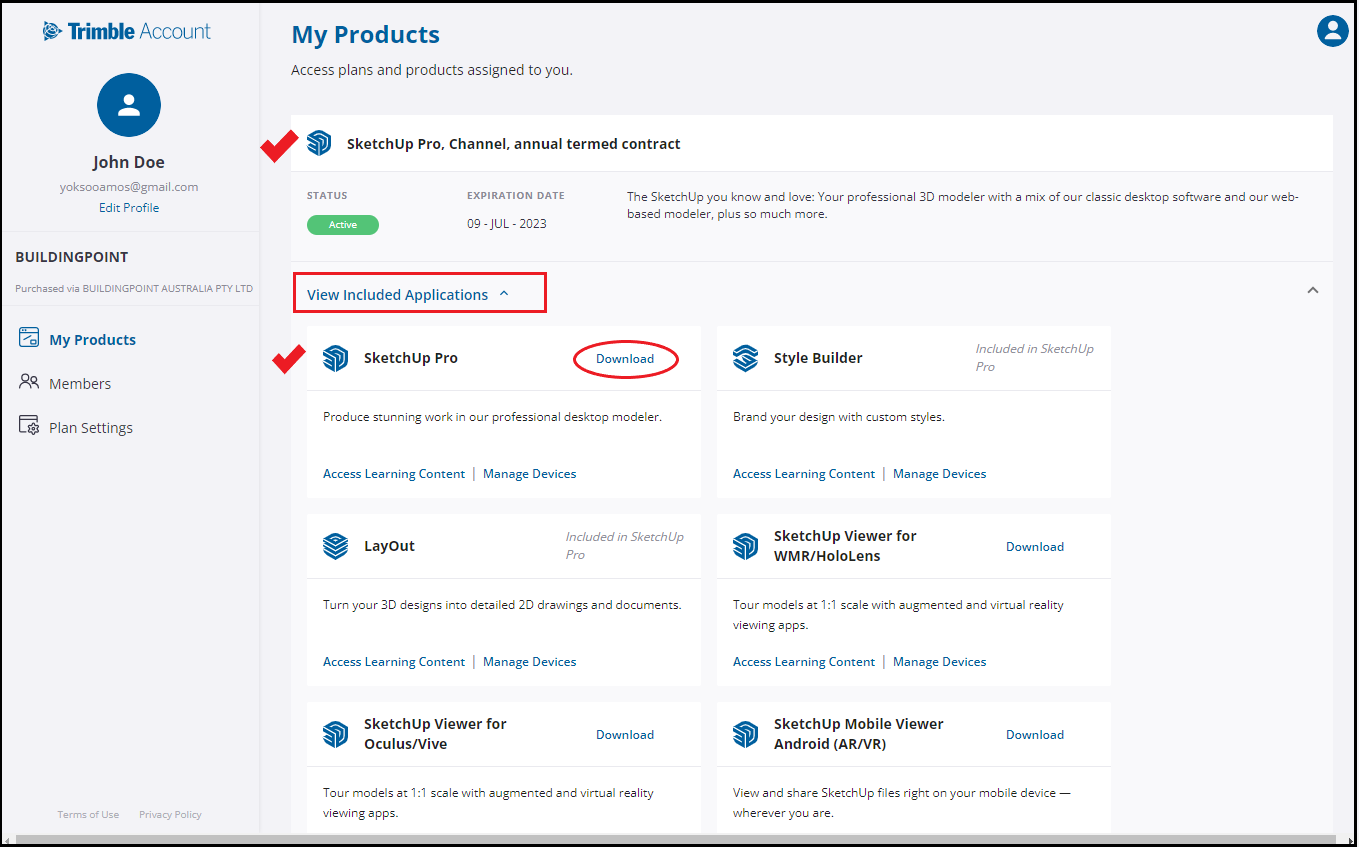This screenshot has width=1359, height=847.
Task: Click John Doe's profile picture in sidebar
Action: tap(129, 105)
